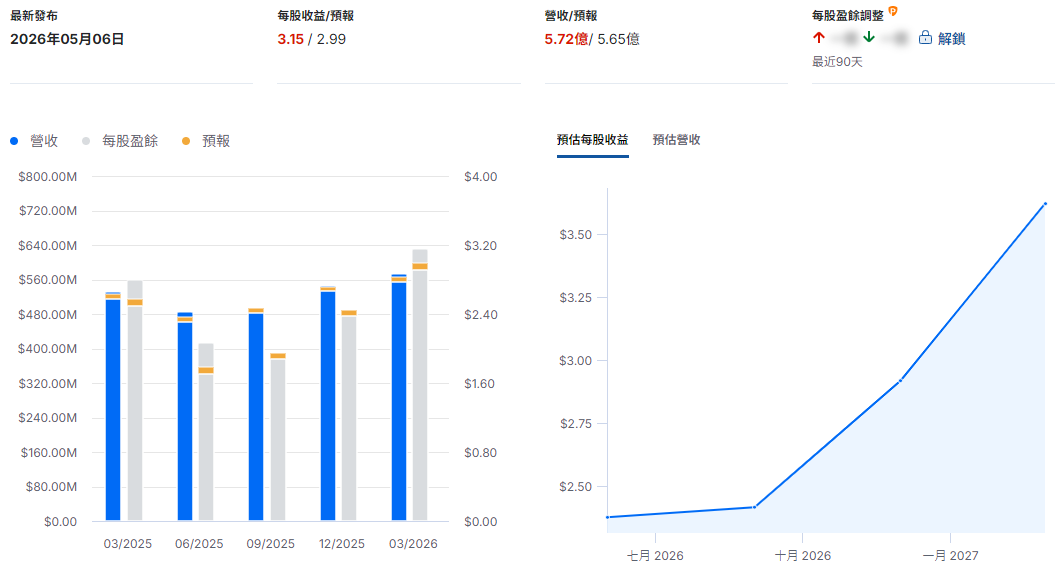Toggle the 預報 legend series
Viewport: 1058px width, 568px height.
tap(206, 141)
